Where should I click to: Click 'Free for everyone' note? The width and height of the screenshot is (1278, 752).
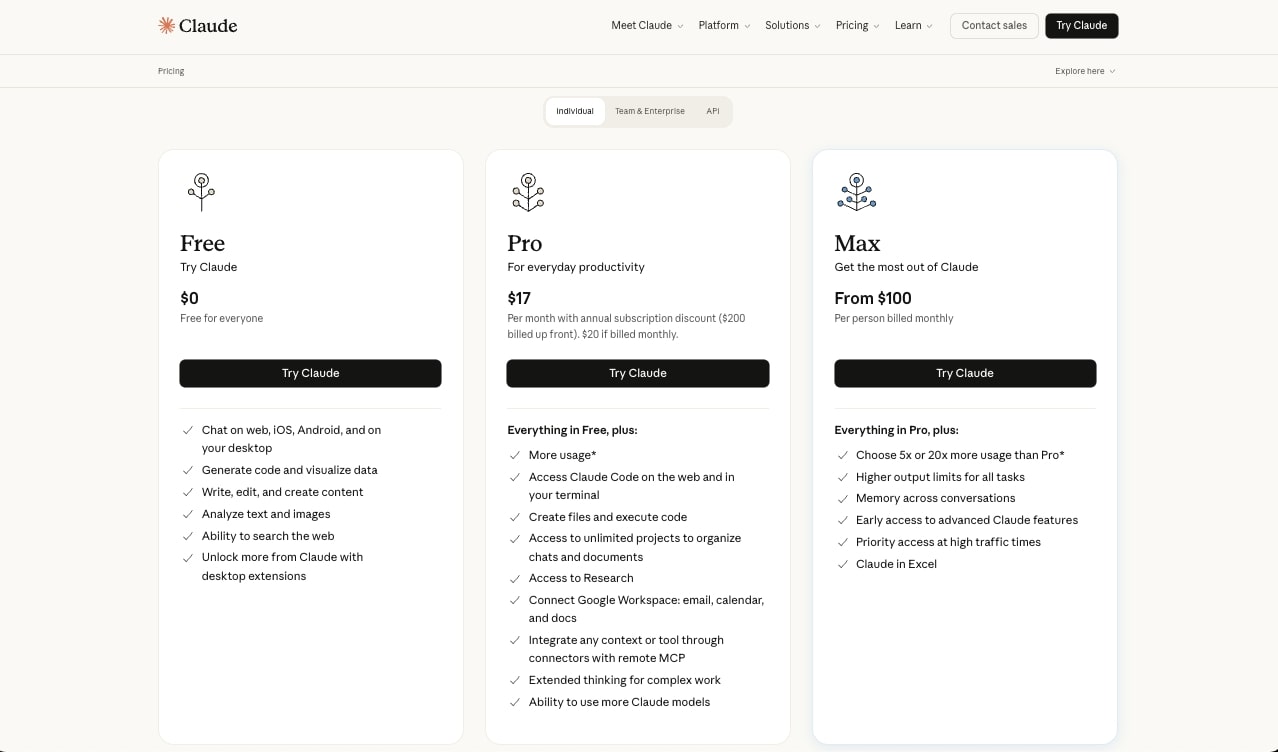221,318
